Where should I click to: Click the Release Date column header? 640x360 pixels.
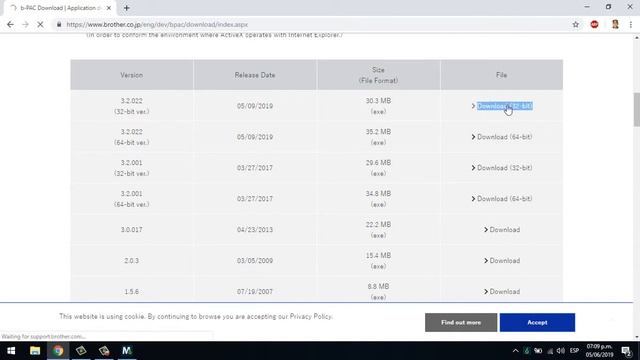click(x=255, y=75)
